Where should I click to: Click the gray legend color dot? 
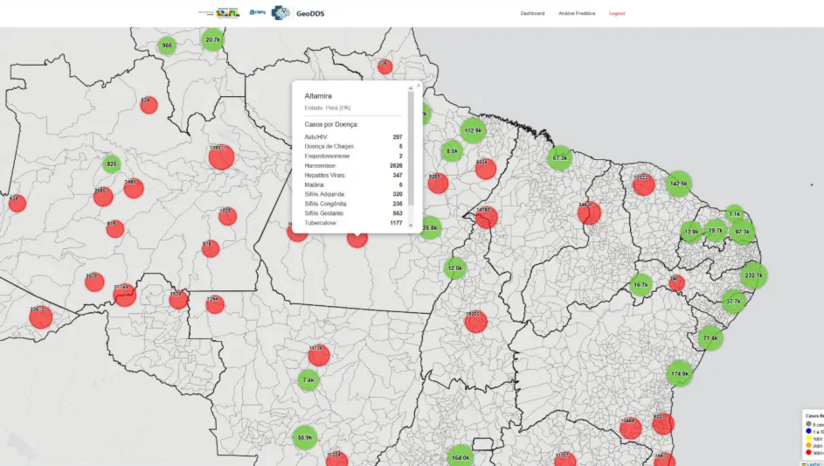point(808,423)
